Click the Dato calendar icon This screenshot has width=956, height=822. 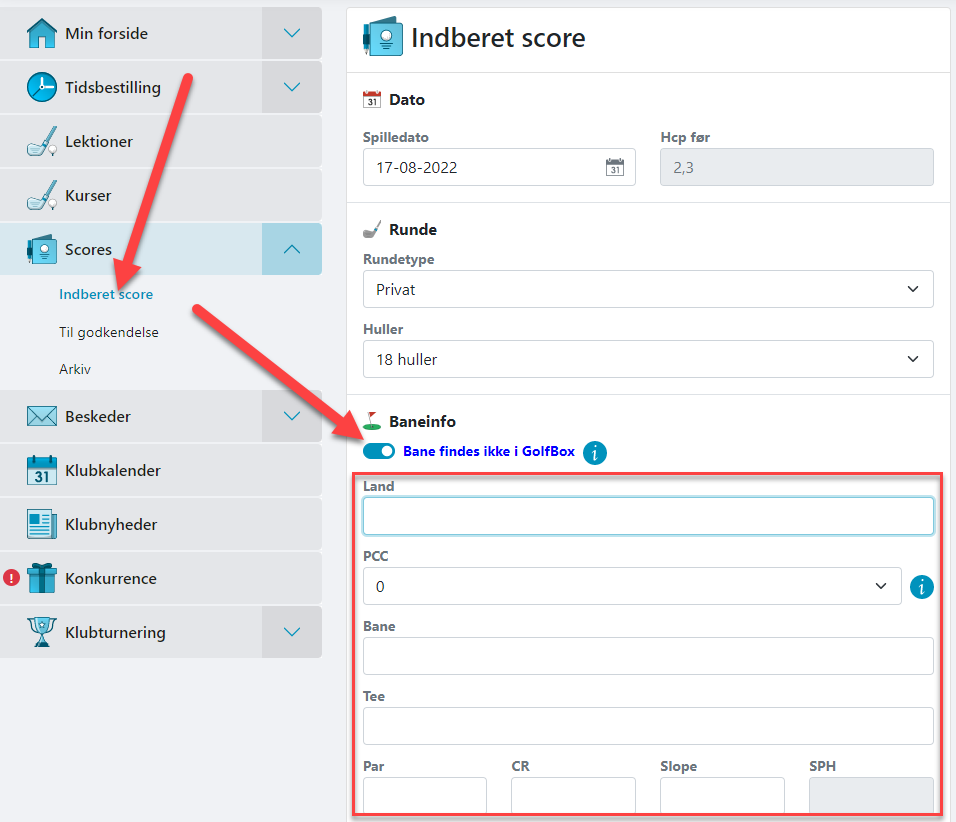click(372, 99)
